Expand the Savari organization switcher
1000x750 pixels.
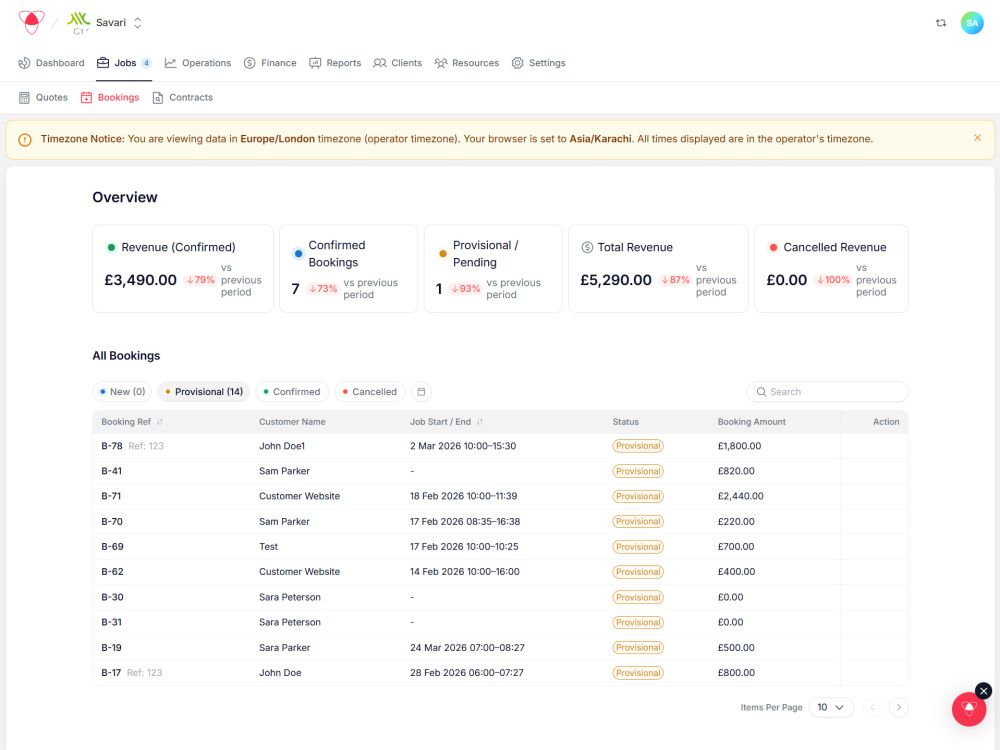[137, 23]
